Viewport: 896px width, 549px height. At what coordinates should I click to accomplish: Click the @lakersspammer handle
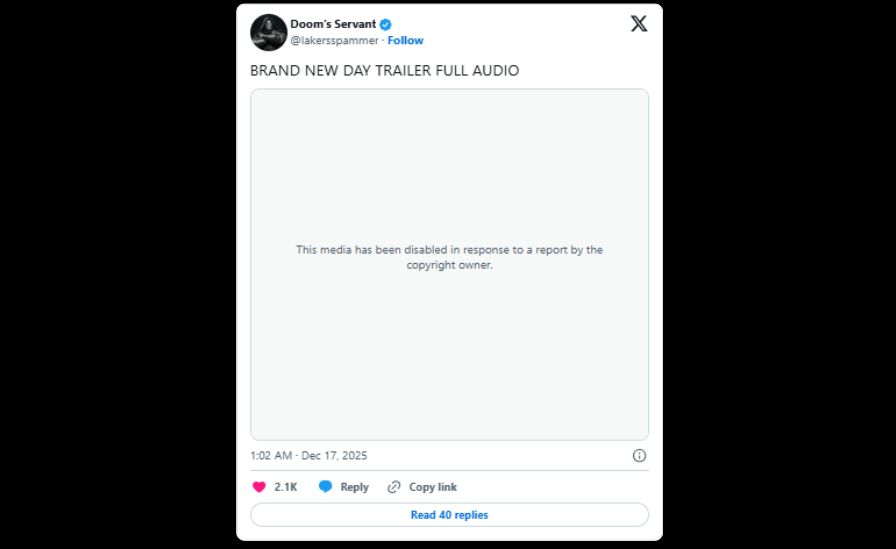coord(334,41)
